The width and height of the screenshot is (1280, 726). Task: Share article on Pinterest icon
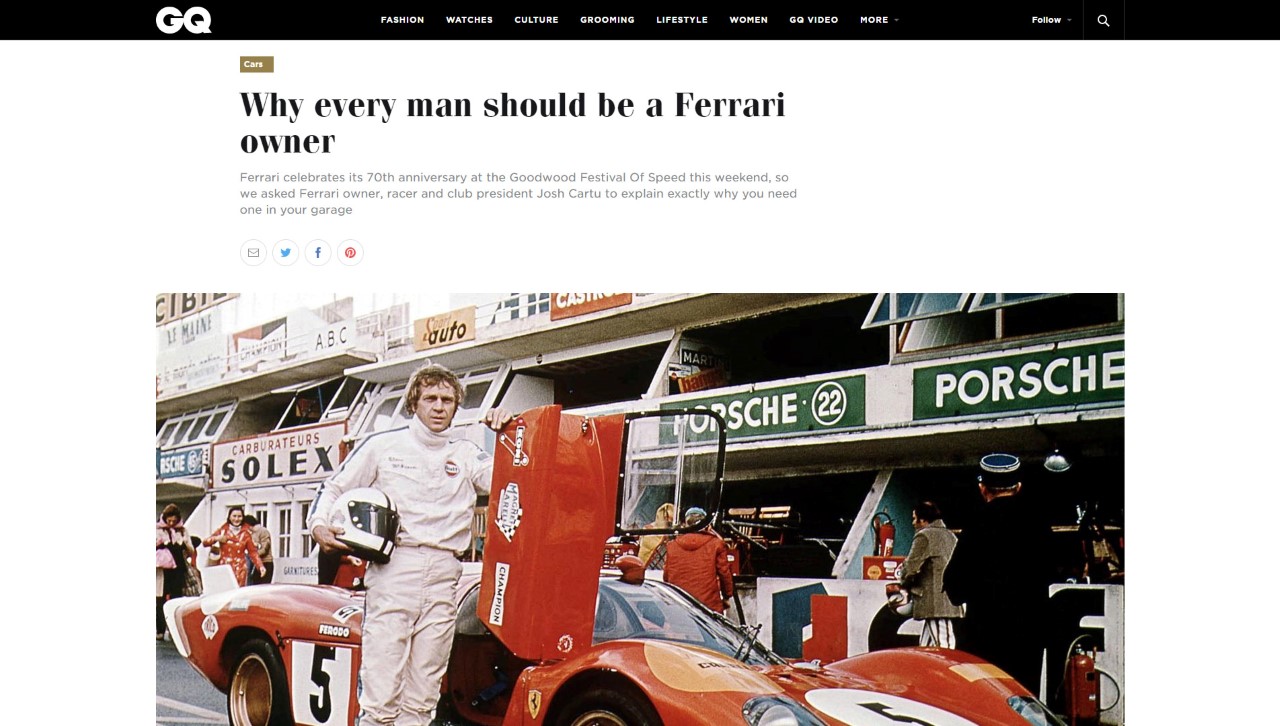(350, 253)
